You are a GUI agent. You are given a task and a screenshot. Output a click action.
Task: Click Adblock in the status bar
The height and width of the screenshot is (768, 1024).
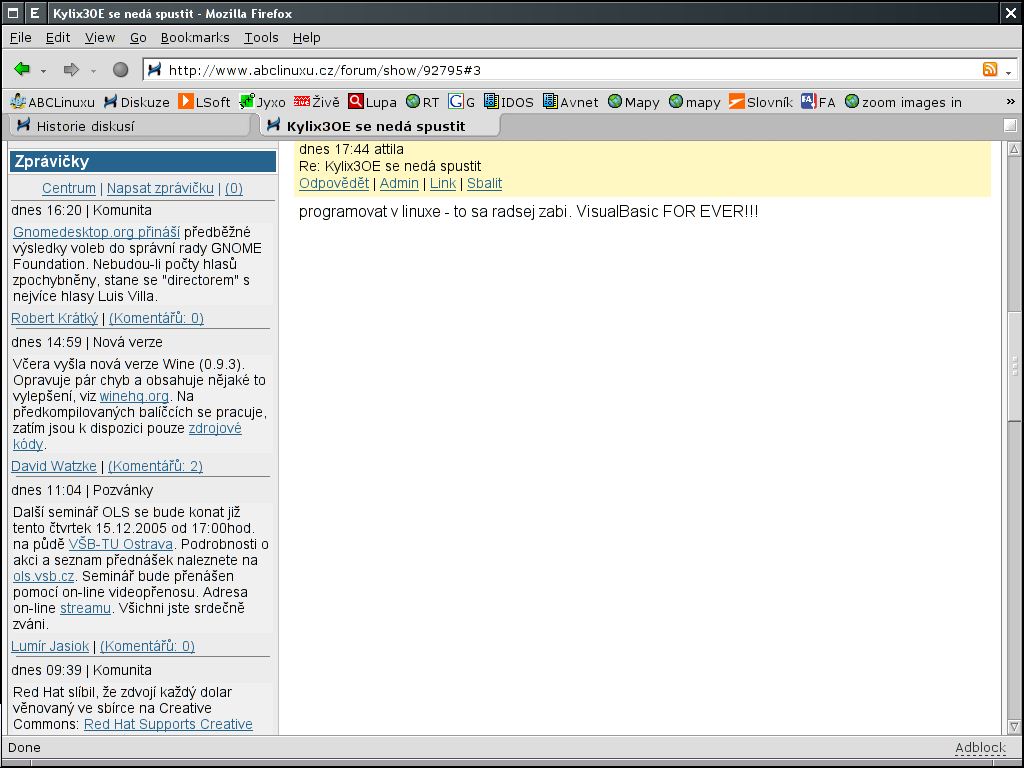click(x=980, y=747)
